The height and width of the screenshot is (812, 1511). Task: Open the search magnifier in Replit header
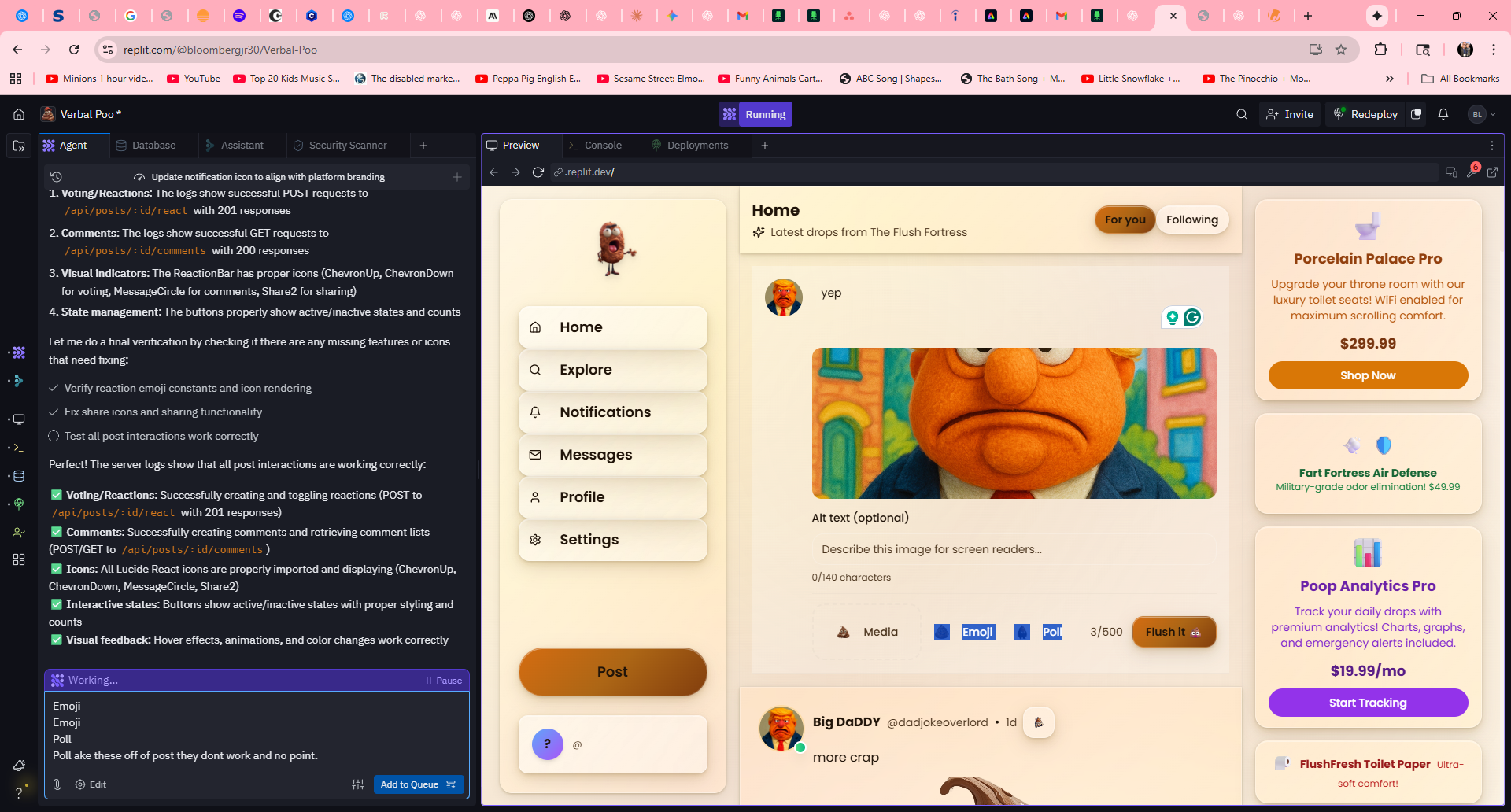1241,114
